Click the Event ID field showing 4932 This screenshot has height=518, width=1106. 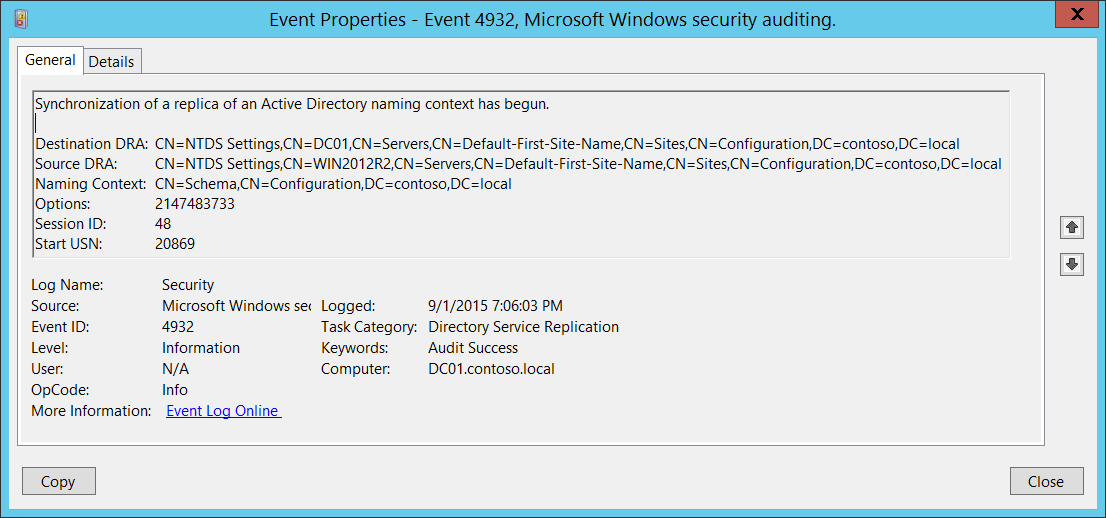pyautogui.click(x=178, y=327)
